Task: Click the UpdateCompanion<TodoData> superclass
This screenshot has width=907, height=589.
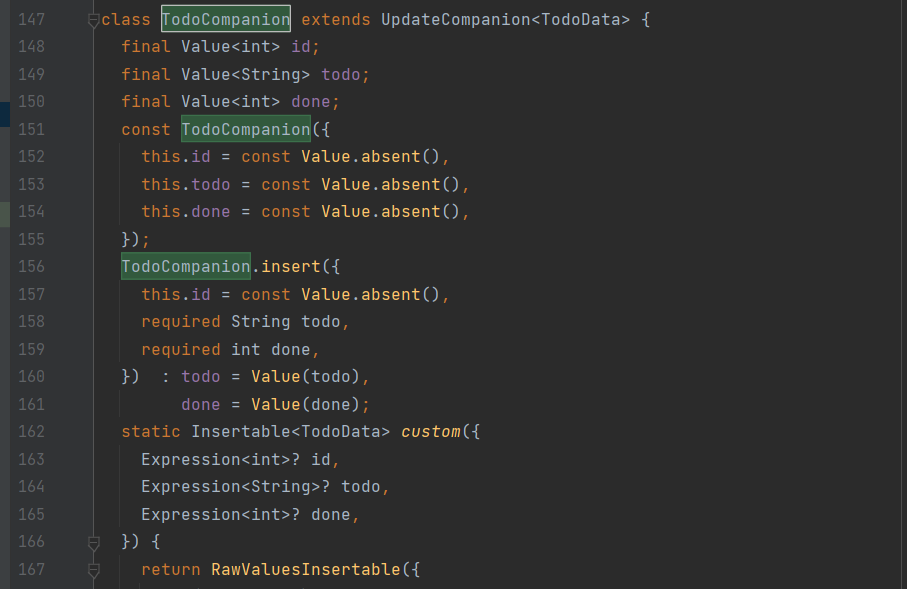Action: (x=505, y=19)
